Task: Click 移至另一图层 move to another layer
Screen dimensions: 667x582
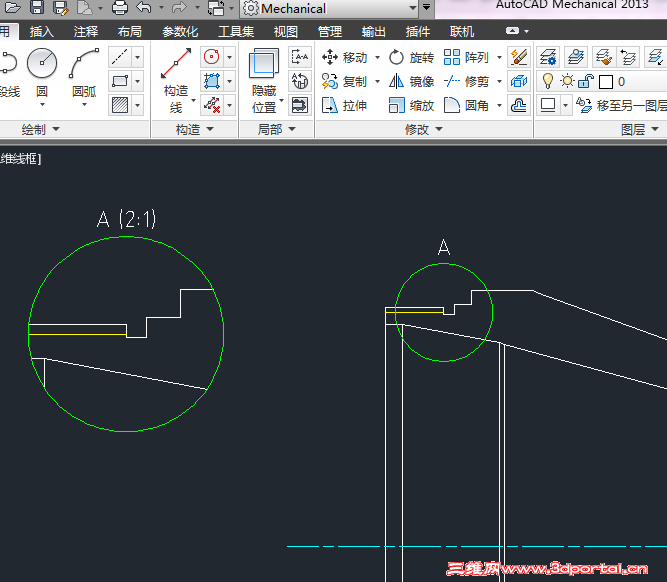Action: (x=622, y=106)
